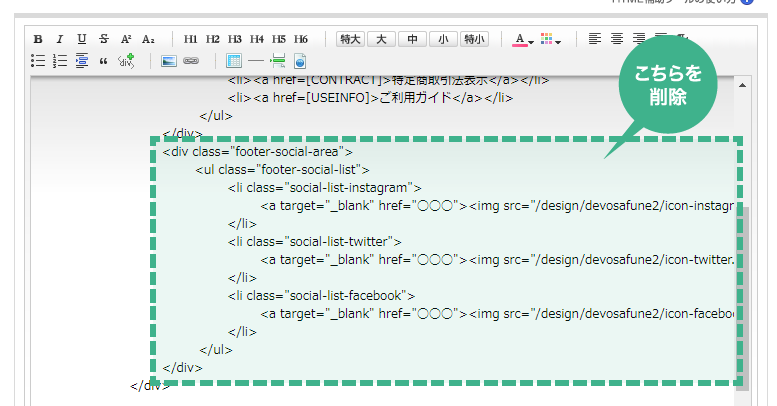777x406 pixels.
Task: Click the footer-social-area div line
Action: (258, 152)
